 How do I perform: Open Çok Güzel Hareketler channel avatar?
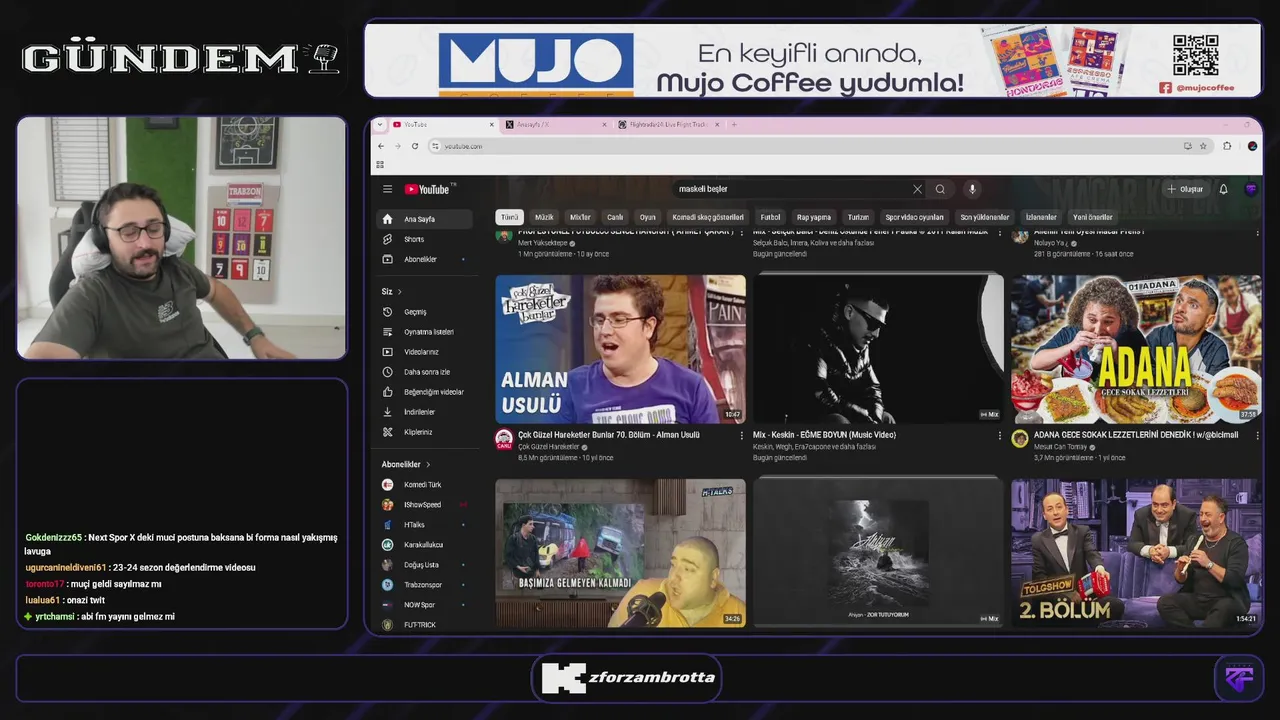pyautogui.click(x=504, y=438)
